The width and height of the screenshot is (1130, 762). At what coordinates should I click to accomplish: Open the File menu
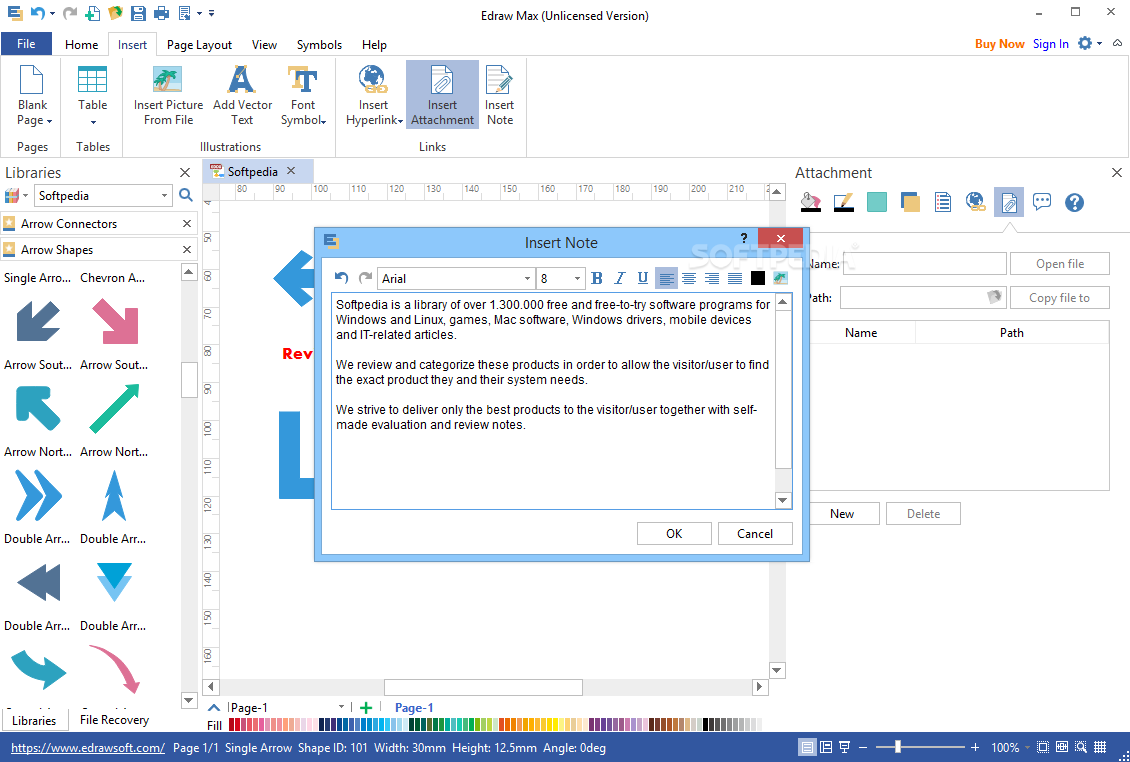click(26, 44)
